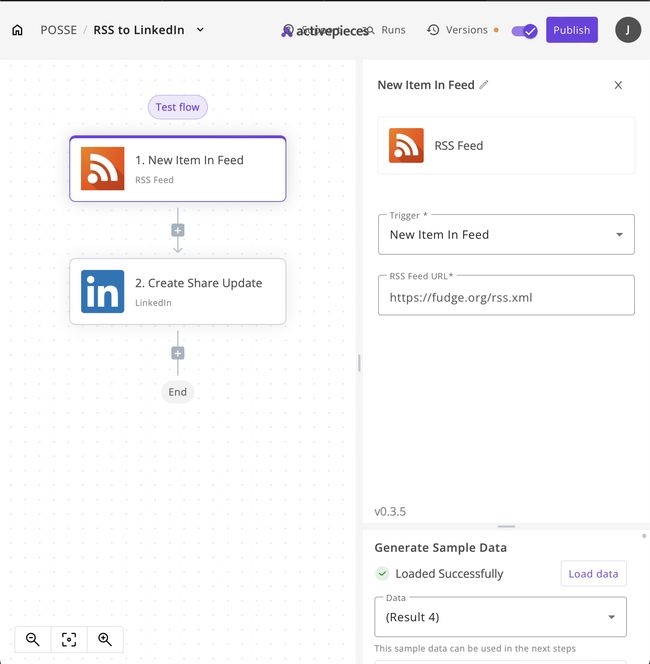
Task: Fit the flow to screen
Action: tap(69, 639)
